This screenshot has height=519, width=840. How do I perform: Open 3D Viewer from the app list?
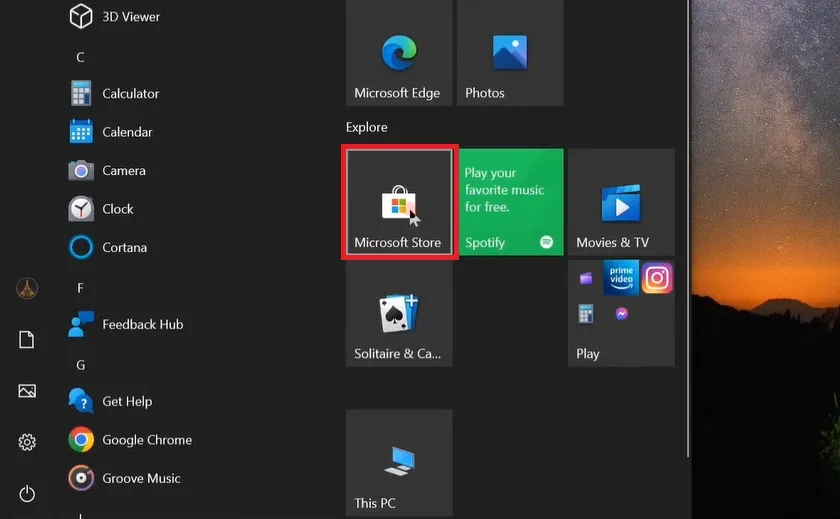[x=115, y=17]
